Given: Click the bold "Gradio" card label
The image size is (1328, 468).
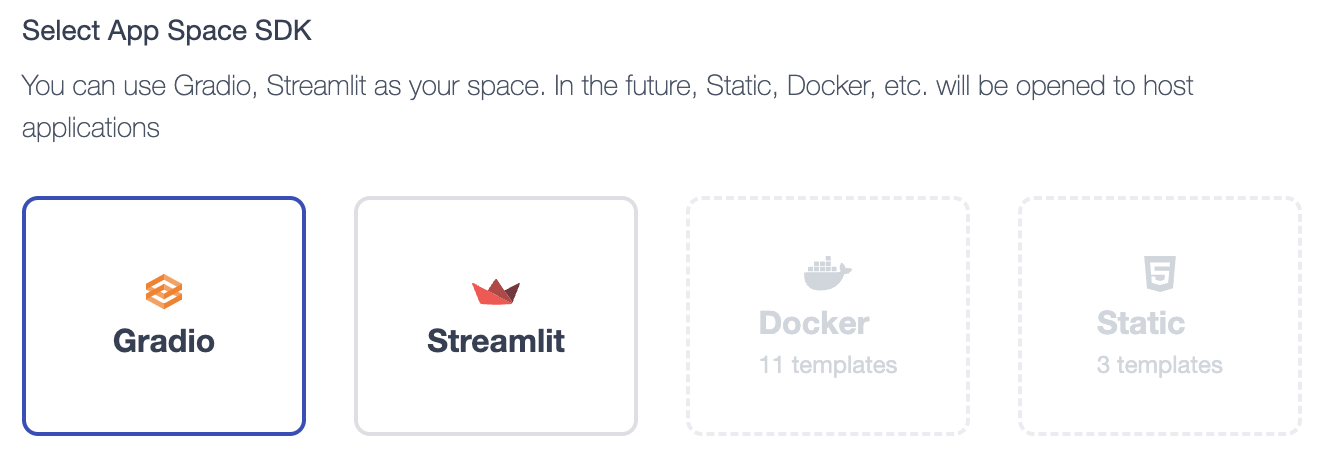Looking at the screenshot, I should 164,341.
